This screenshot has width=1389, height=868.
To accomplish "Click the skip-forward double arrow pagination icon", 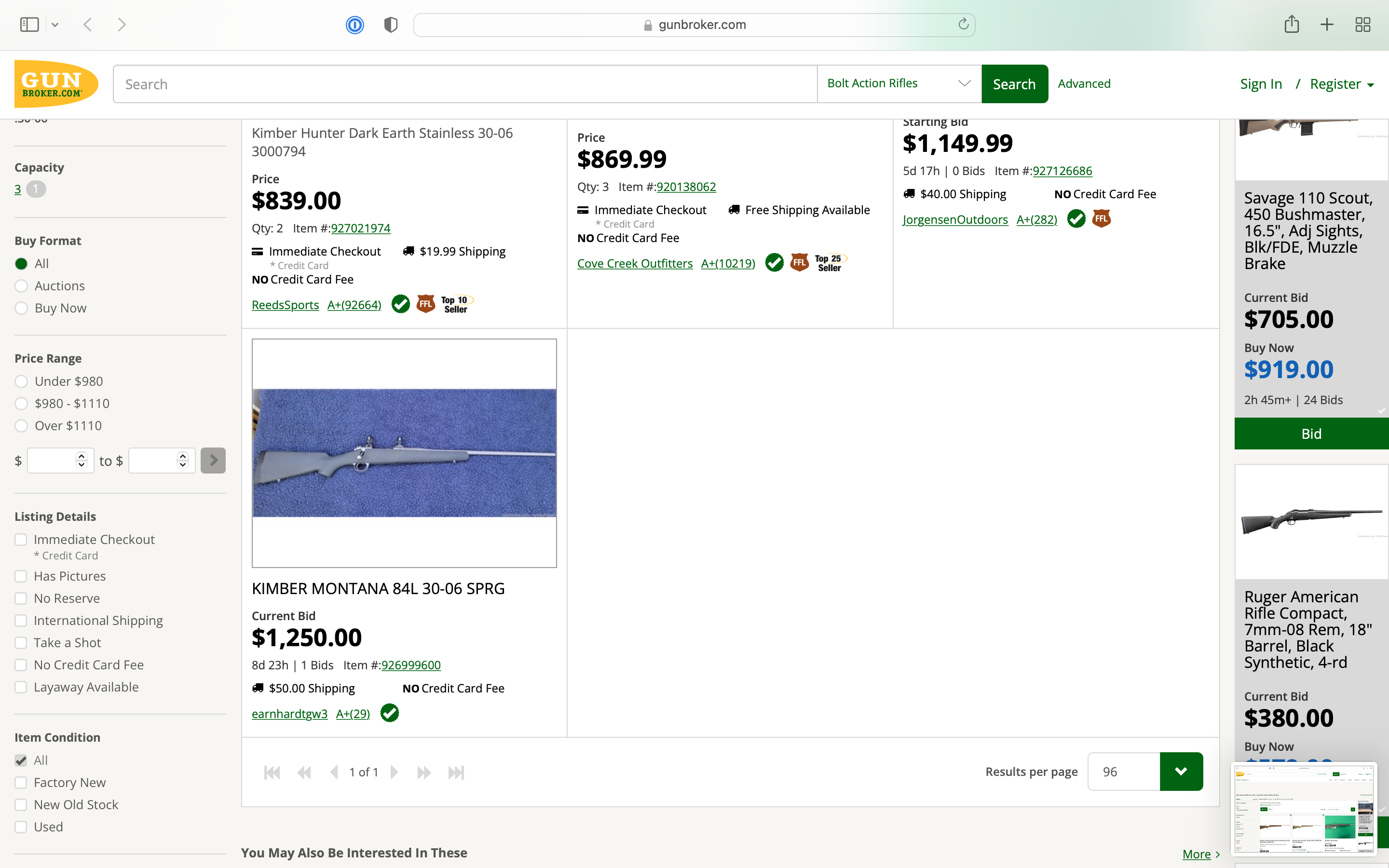I will 424,772.
